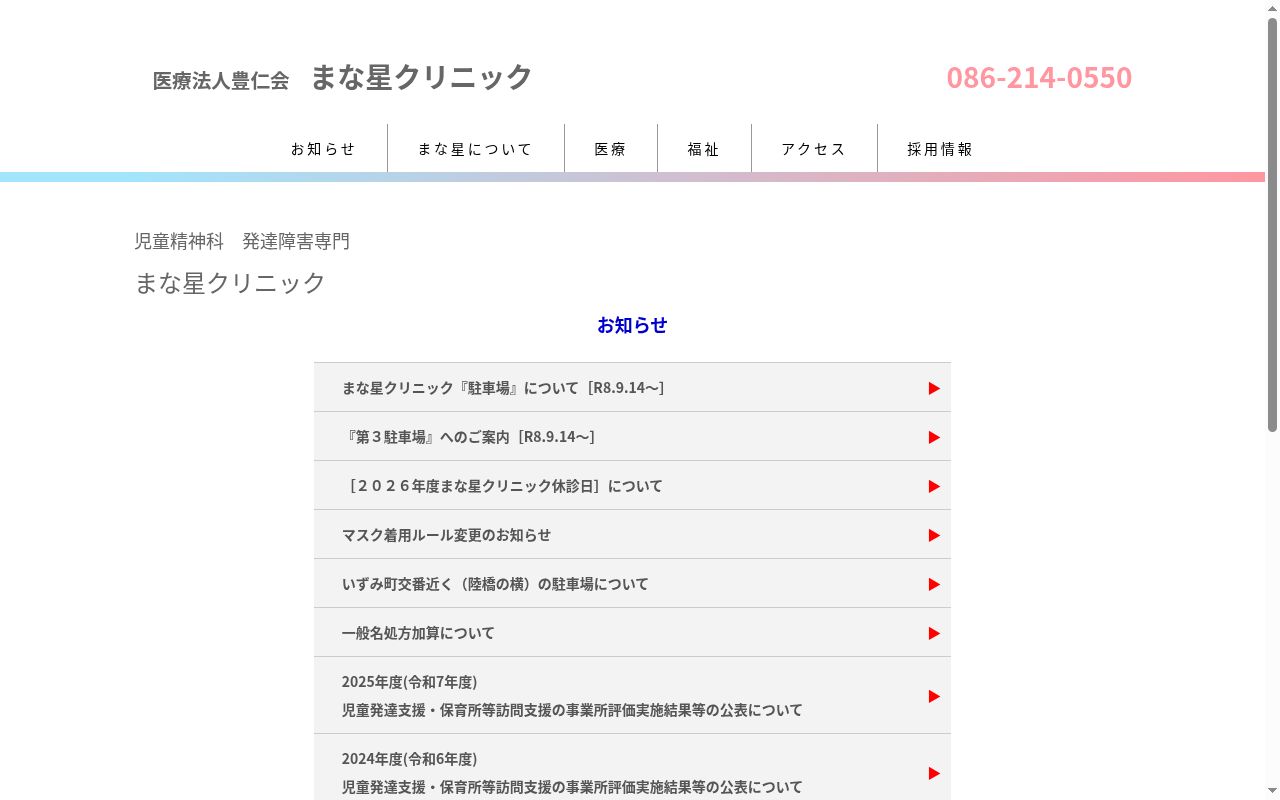1280x800 pixels.
Task: Open ２０２６年度まな星クリニック休診日 notice
Action: point(632,486)
